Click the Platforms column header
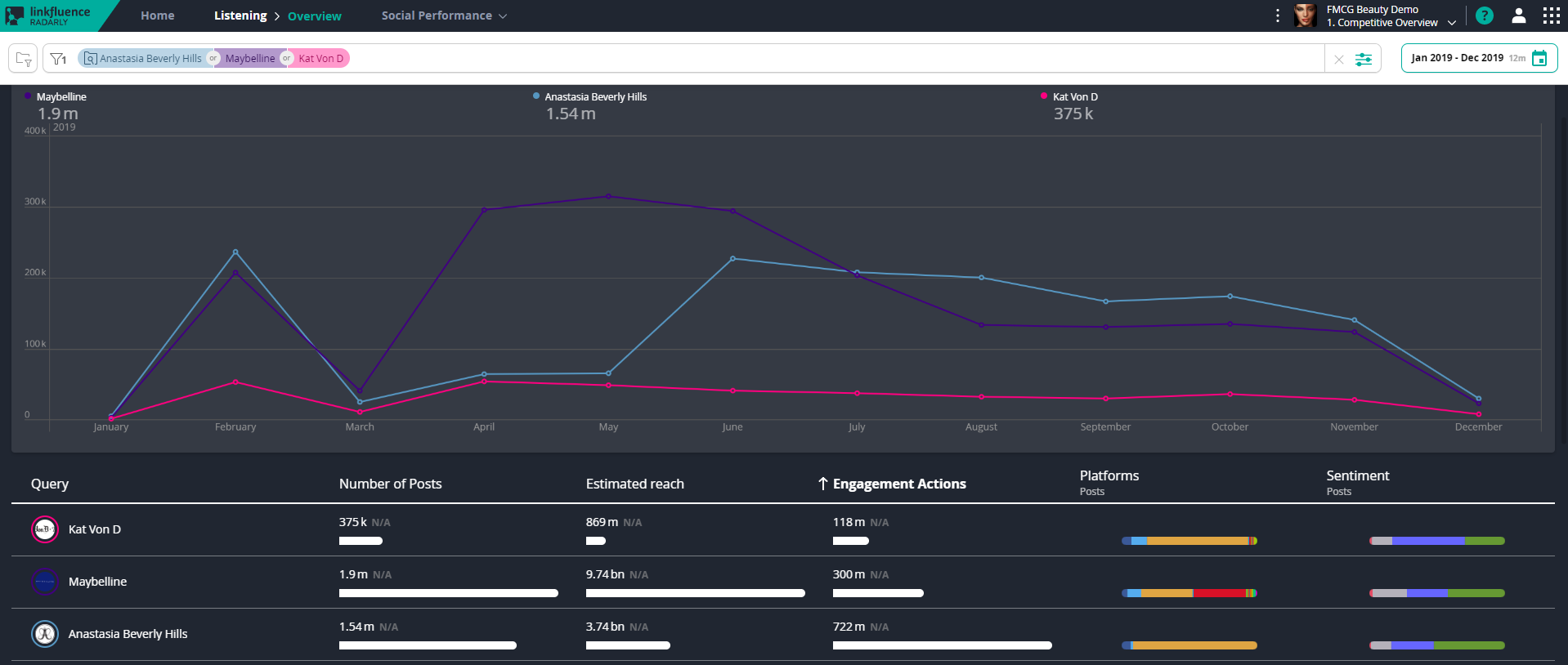The height and width of the screenshot is (665, 1568). pos(1109,475)
